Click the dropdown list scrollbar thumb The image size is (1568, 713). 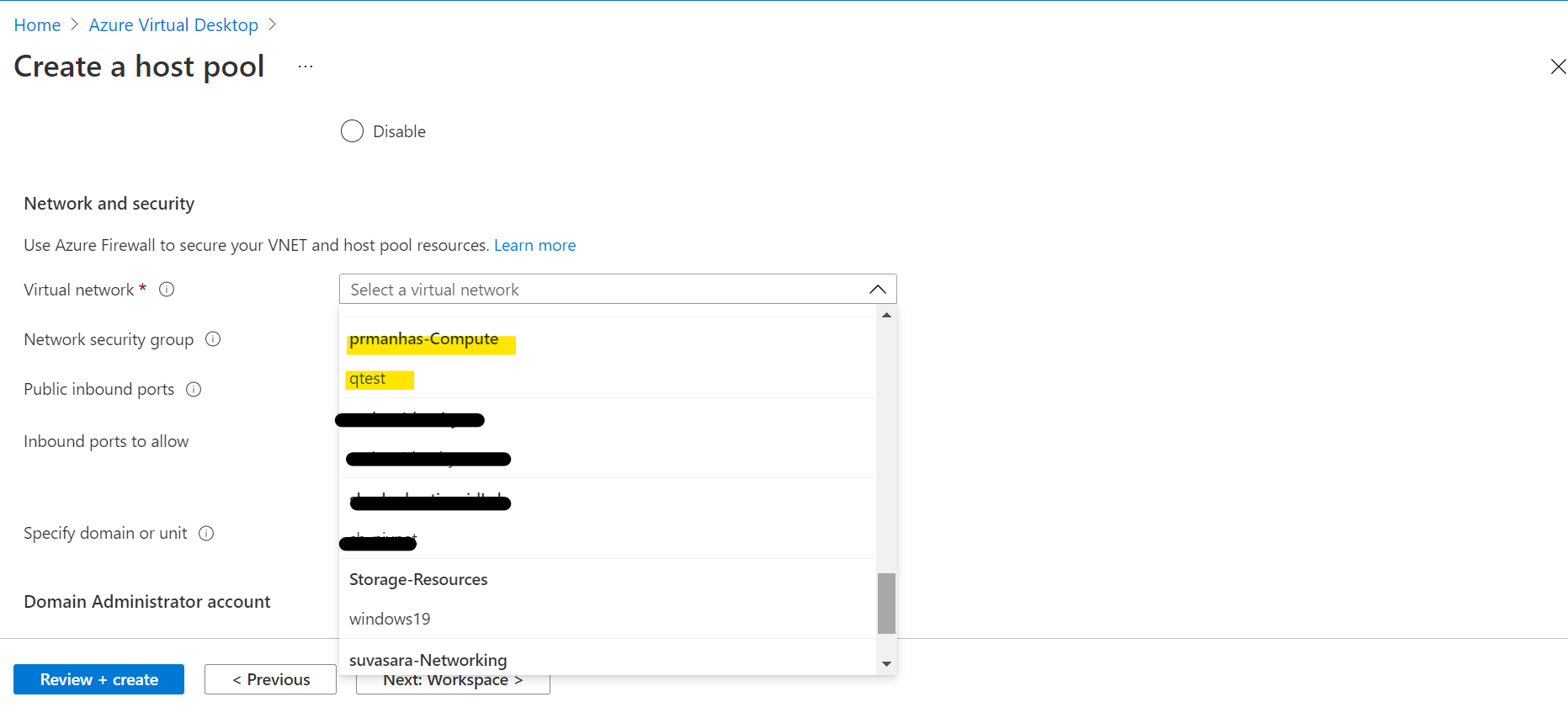click(886, 603)
